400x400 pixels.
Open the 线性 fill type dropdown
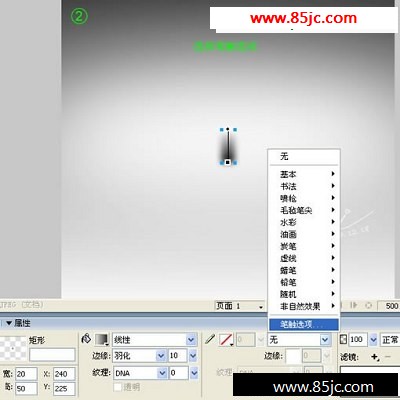pos(154,340)
